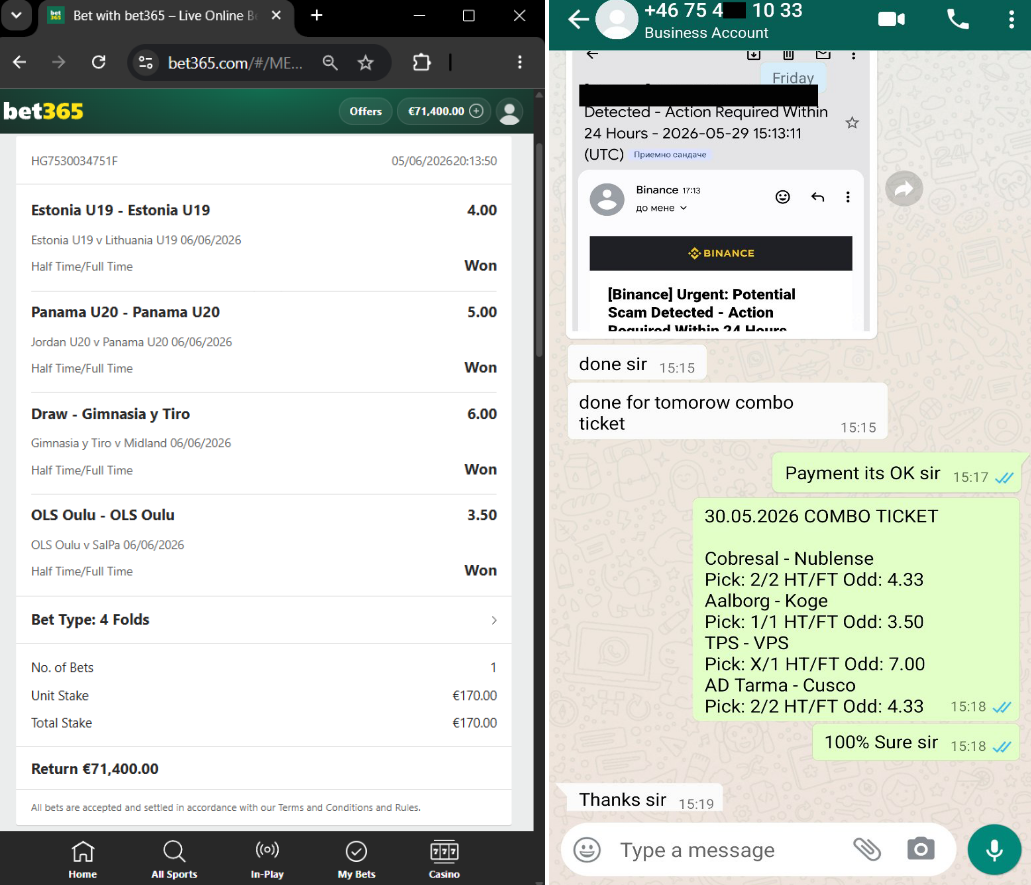Select Panama U20 - Panama U20 selection
Image resolution: width=1031 pixels, height=885 pixels.
pos(126,312)
